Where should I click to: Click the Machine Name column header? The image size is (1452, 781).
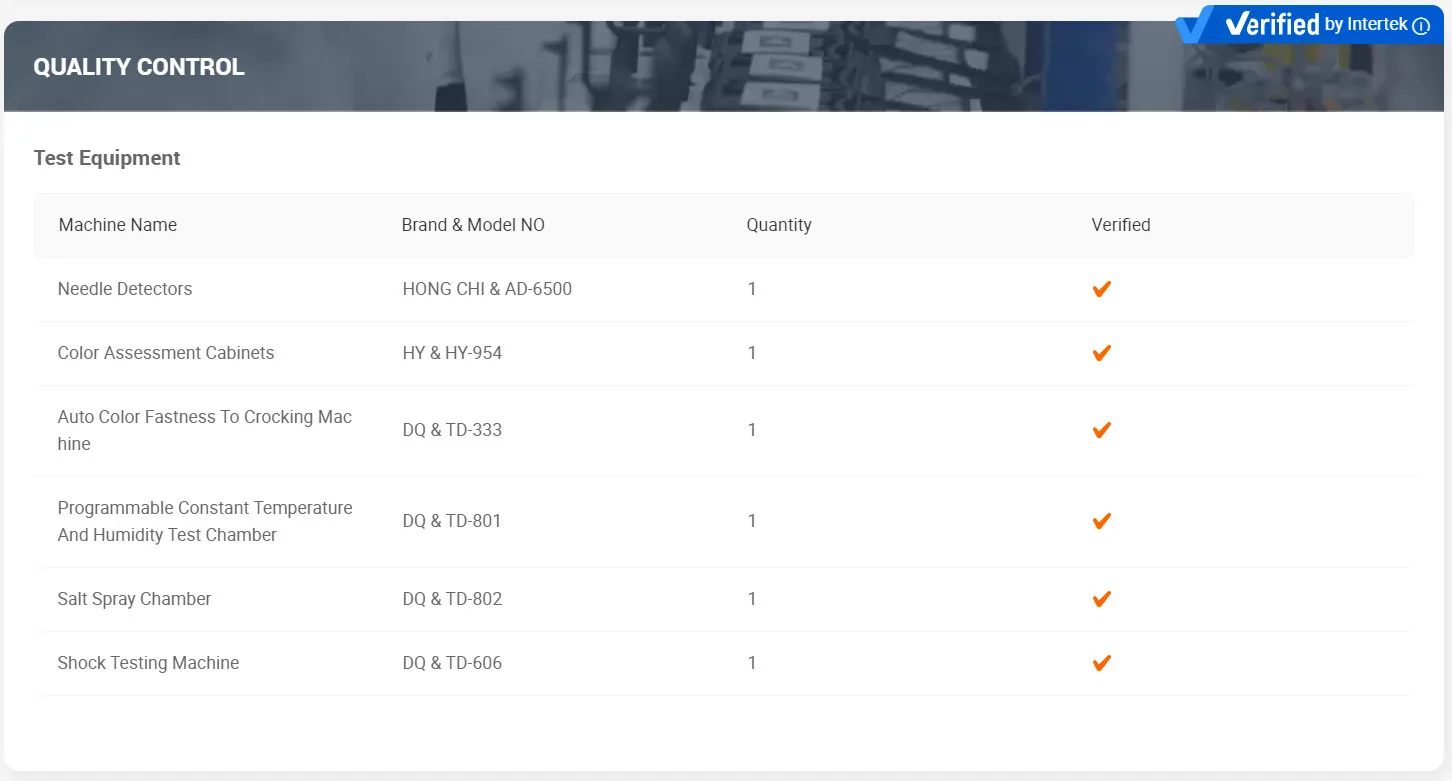click(118, 225)
